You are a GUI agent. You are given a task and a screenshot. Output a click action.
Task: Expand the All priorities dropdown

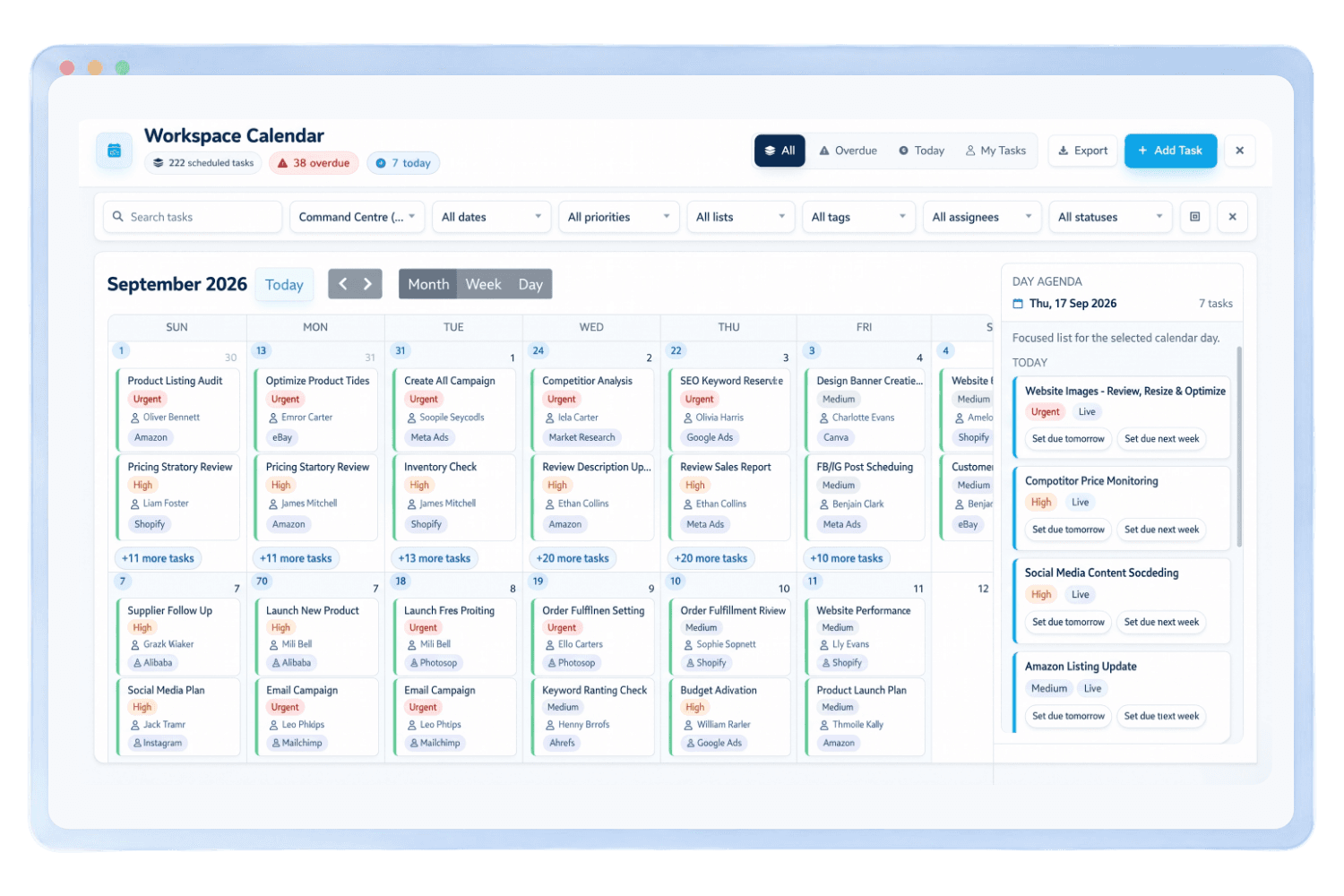point(619,217)
